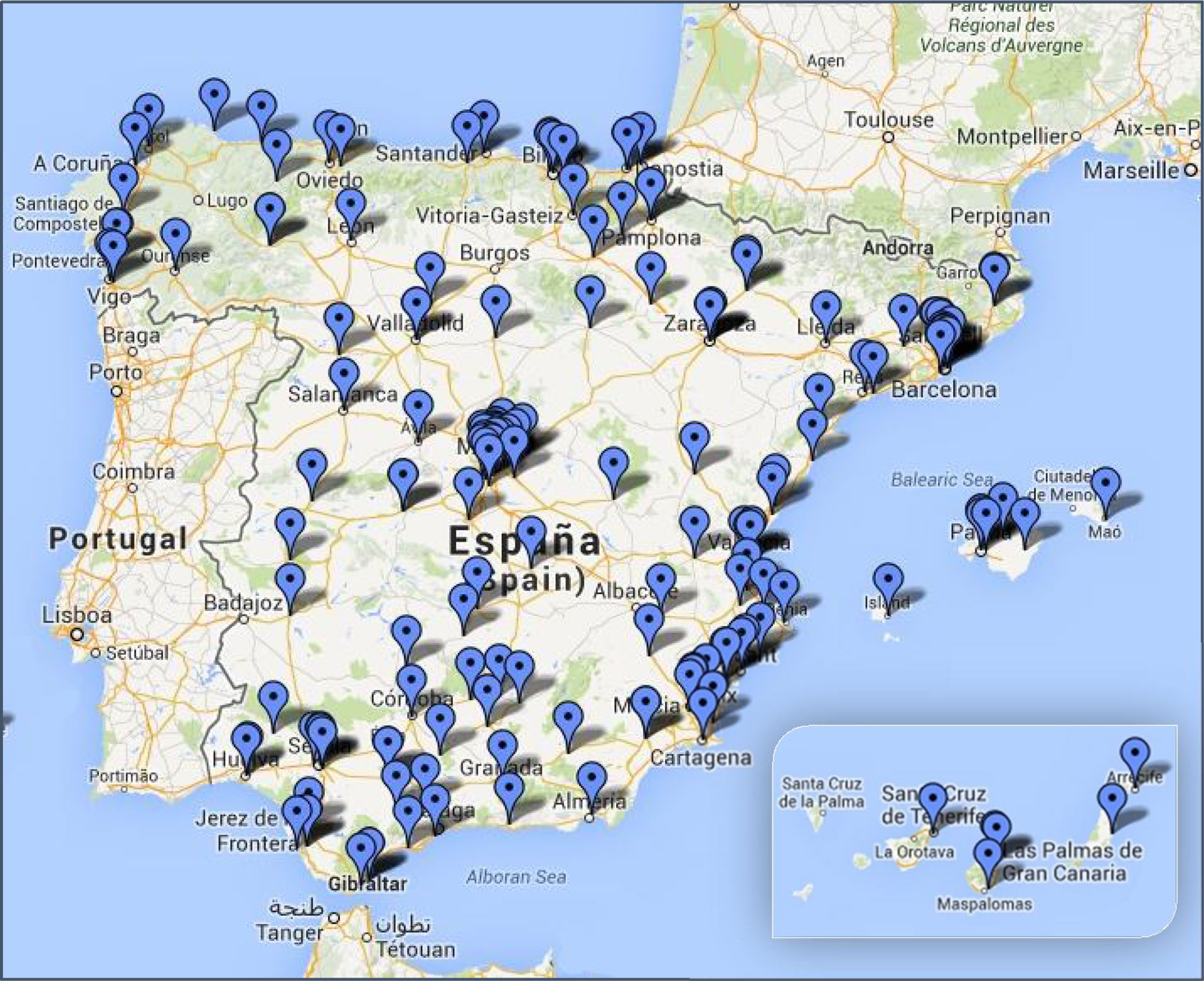Click the Badajoz city label
The image size is (1204, 981).
point(242,603)
